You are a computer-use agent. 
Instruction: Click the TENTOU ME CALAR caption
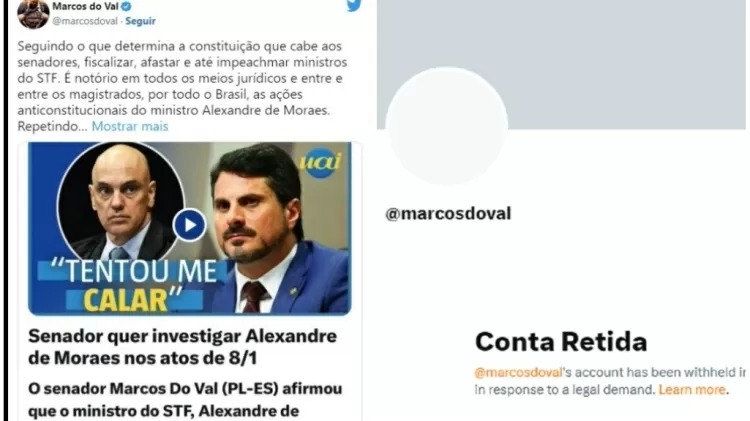pyautogui.click(x=134, y=286)
